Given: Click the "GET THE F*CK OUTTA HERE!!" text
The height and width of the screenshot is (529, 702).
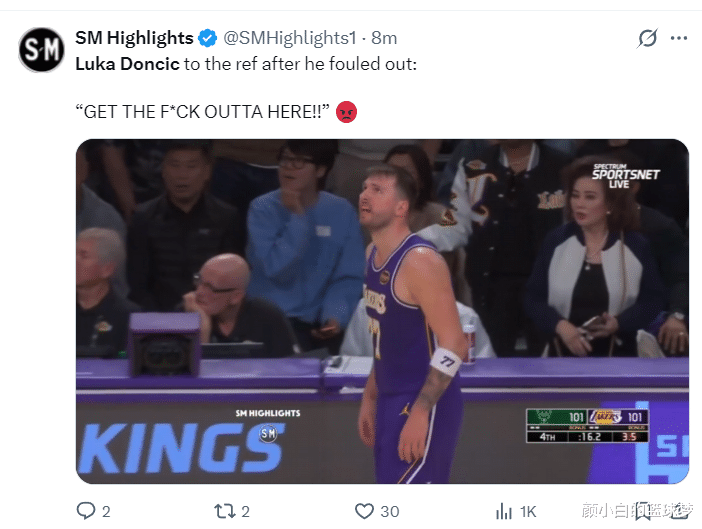Looking at the screenshot, I should pyautogui.click(x=203, y=111).
